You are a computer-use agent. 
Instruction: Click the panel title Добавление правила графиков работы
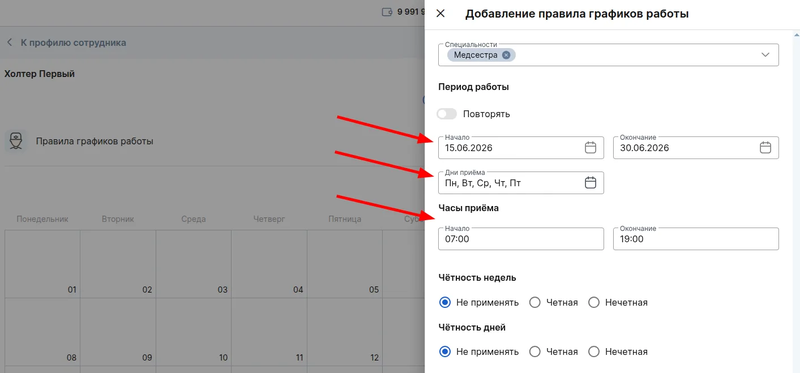577,14
